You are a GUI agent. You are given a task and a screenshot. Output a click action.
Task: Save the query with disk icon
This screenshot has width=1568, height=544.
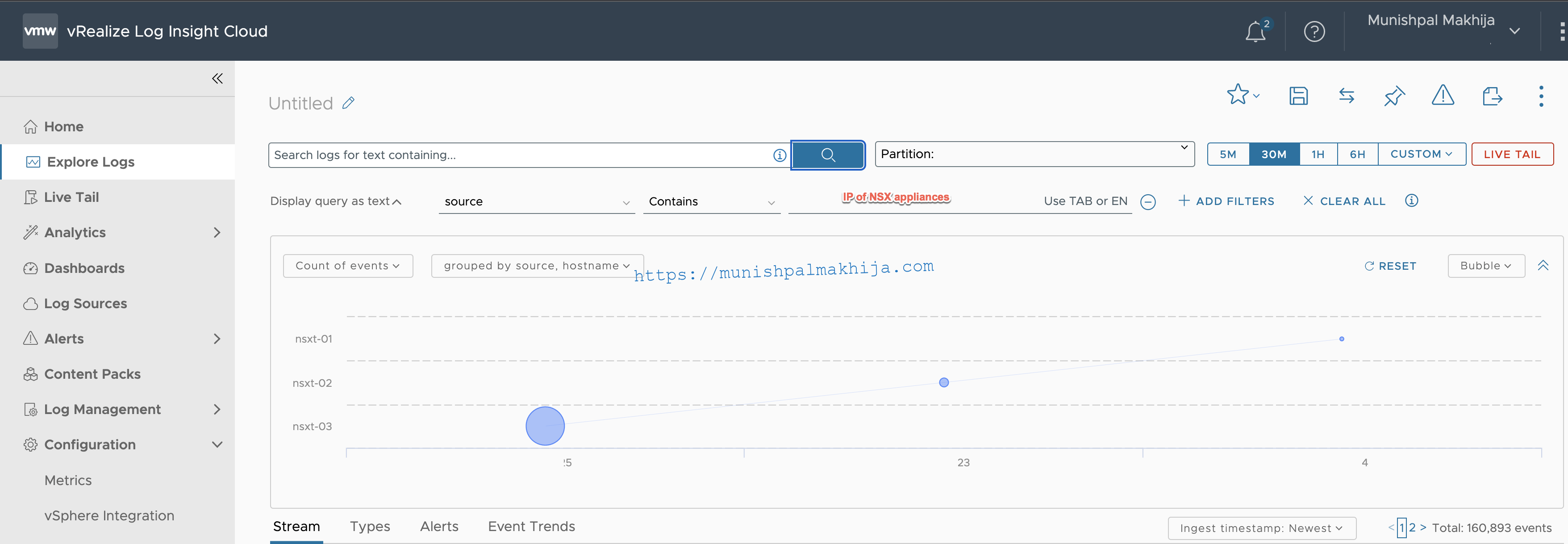(x=1298, y=96)
